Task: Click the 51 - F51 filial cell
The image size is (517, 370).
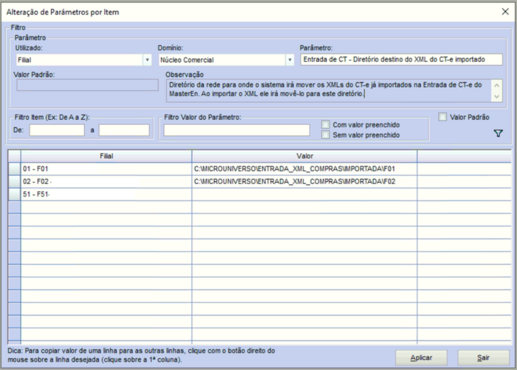Action: (x=106, y=194)
